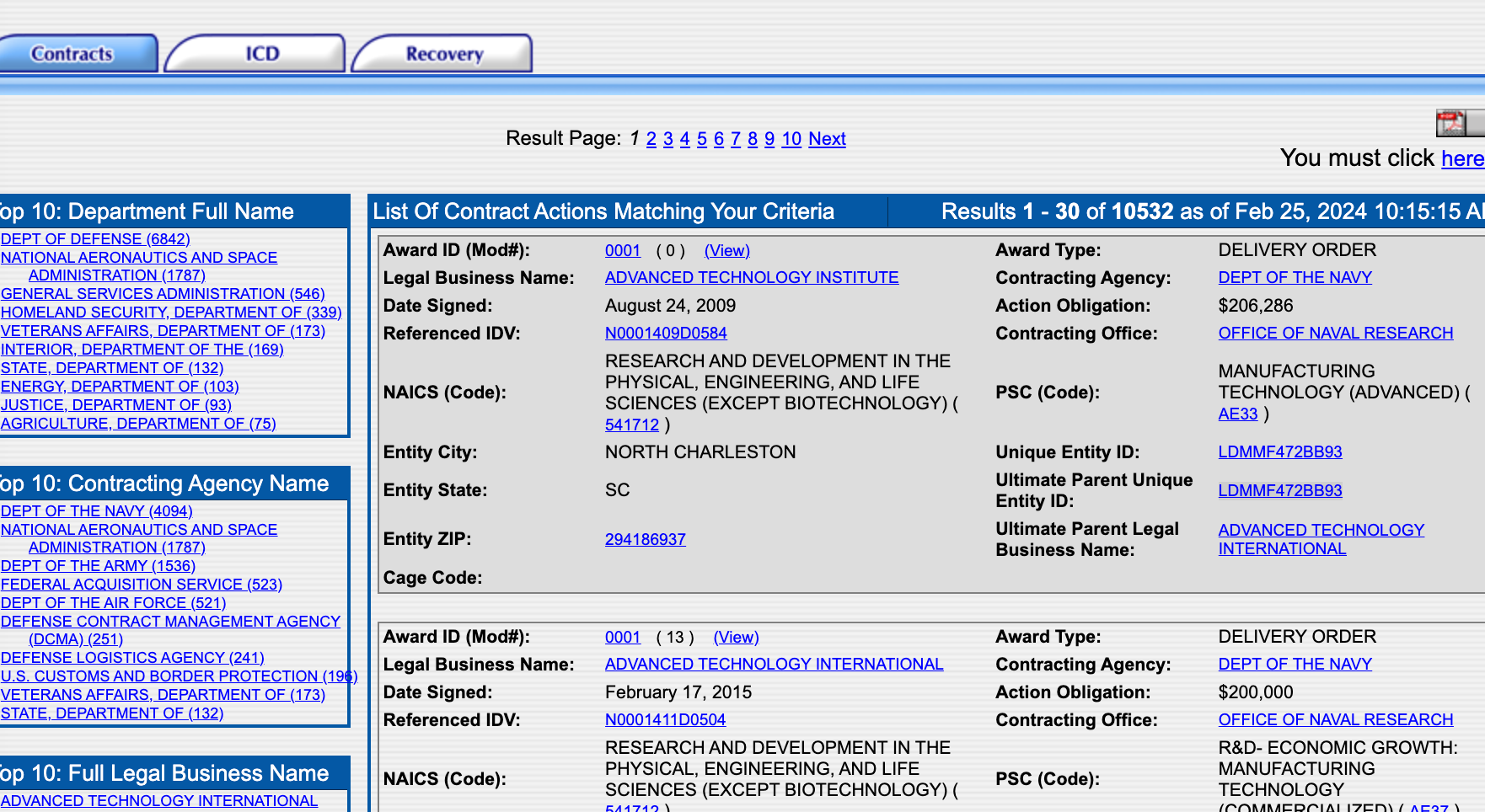Select the August 24, 2009 date signed
Screen dimensions: 1485x812
click(x=671, y=306)
